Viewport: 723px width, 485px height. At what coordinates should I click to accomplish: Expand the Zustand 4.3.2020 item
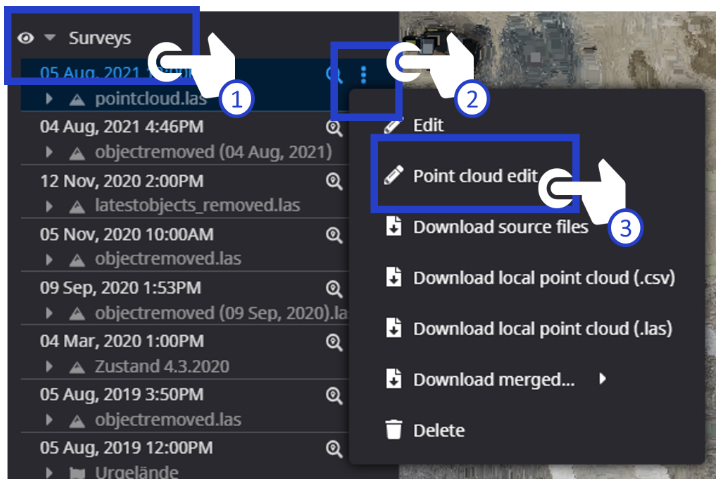(x=49, y=367)
